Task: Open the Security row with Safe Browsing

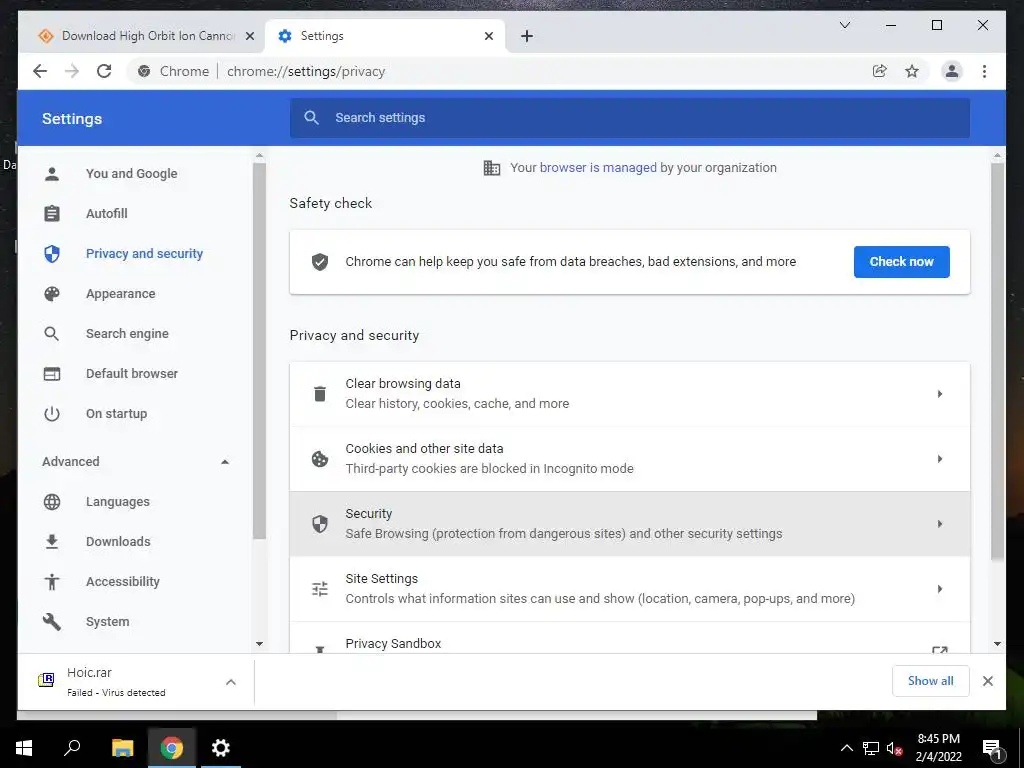Action: (x=630, y=524)
